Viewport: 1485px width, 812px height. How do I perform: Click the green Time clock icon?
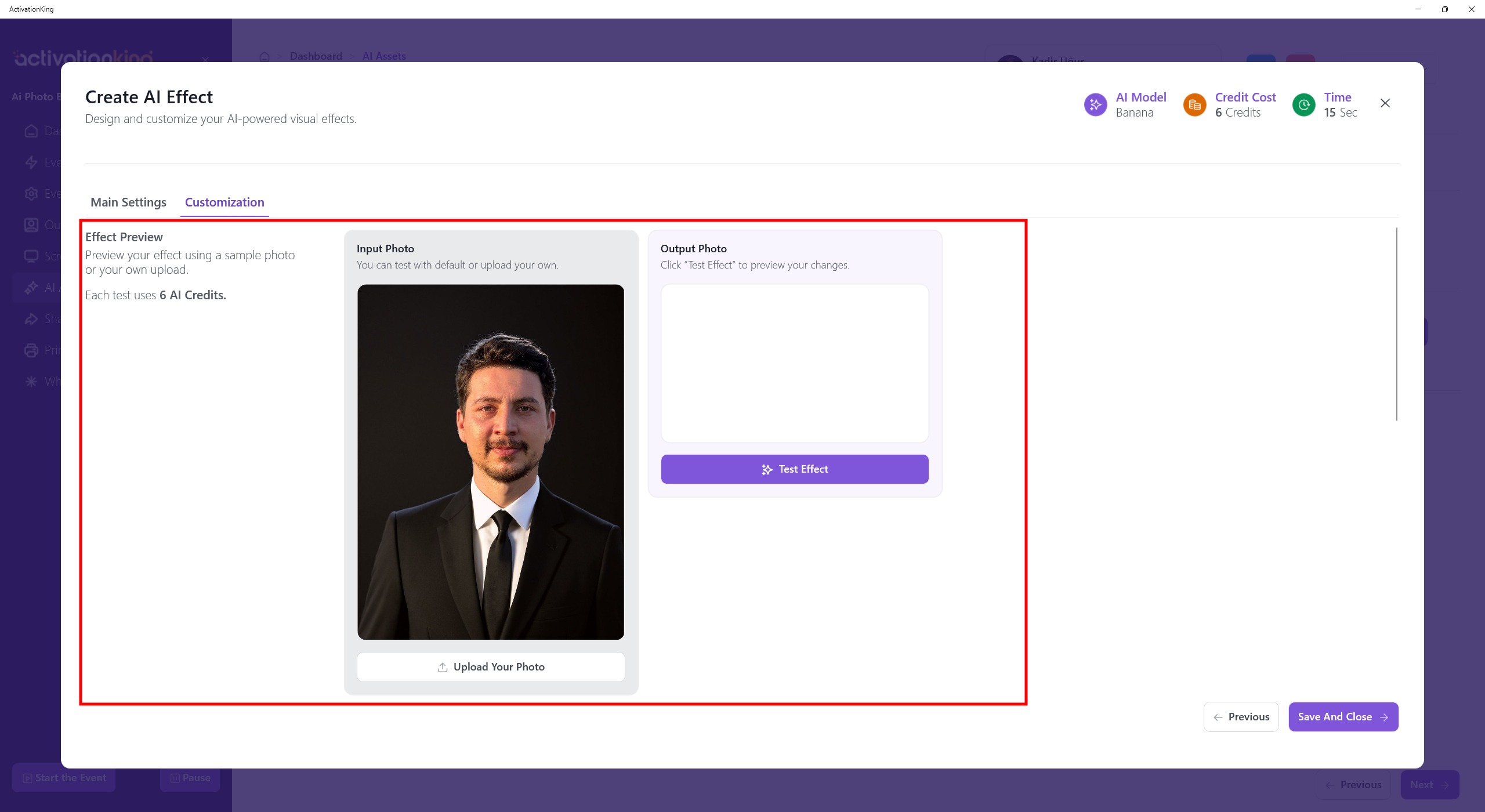[x=1303, y=104]
